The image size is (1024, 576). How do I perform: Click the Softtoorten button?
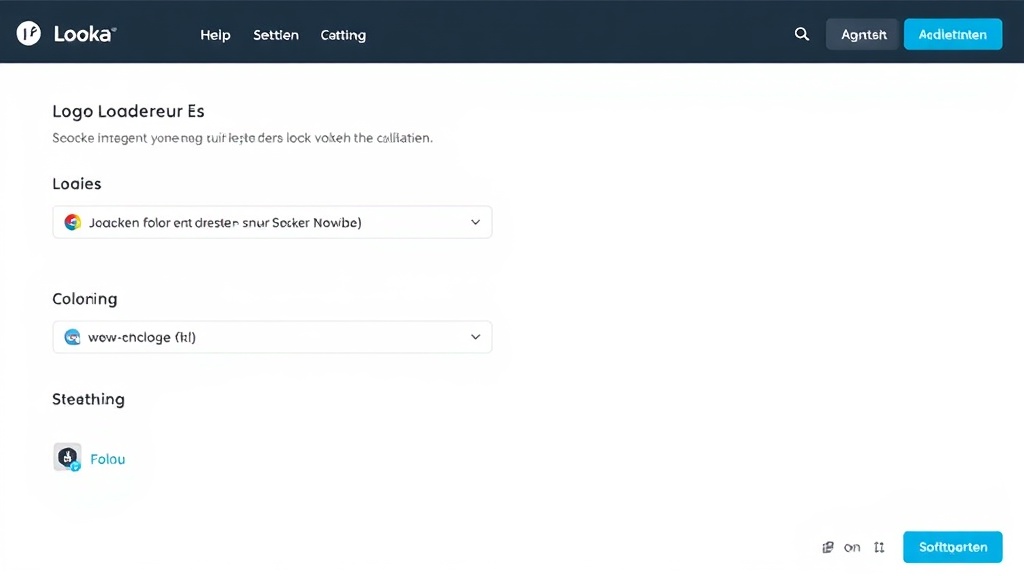coord(953,547)
